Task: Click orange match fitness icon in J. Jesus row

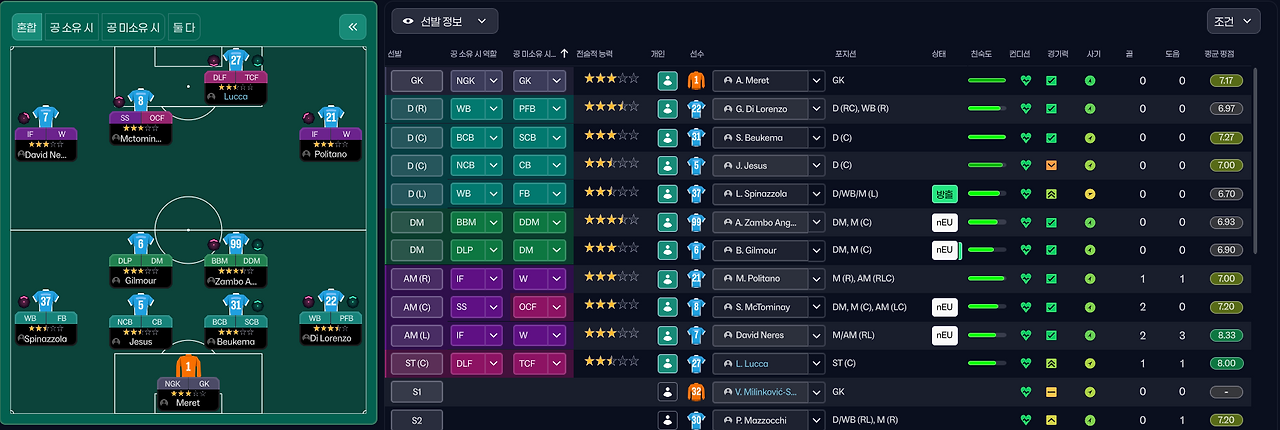Action: click(1051, 165)
